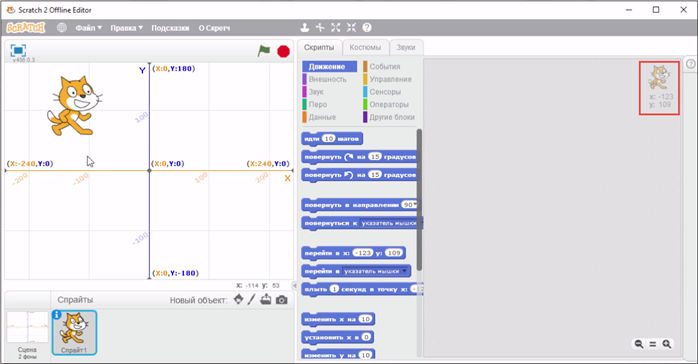
Task: Paint a new sprite with the brush icon
Action: tap(252, 299)
